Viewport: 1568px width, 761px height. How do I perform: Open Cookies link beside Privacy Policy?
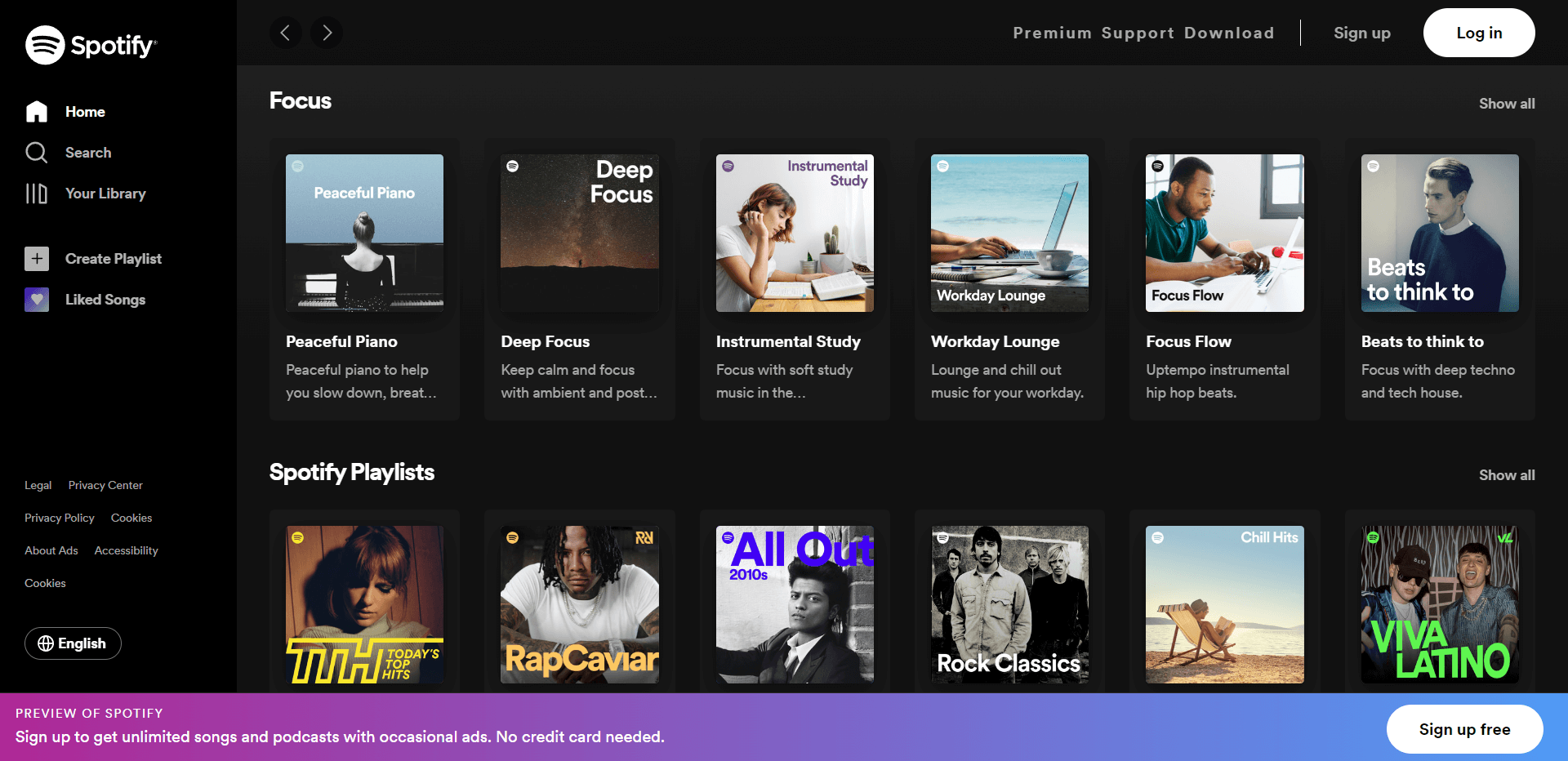coord(131,518)
